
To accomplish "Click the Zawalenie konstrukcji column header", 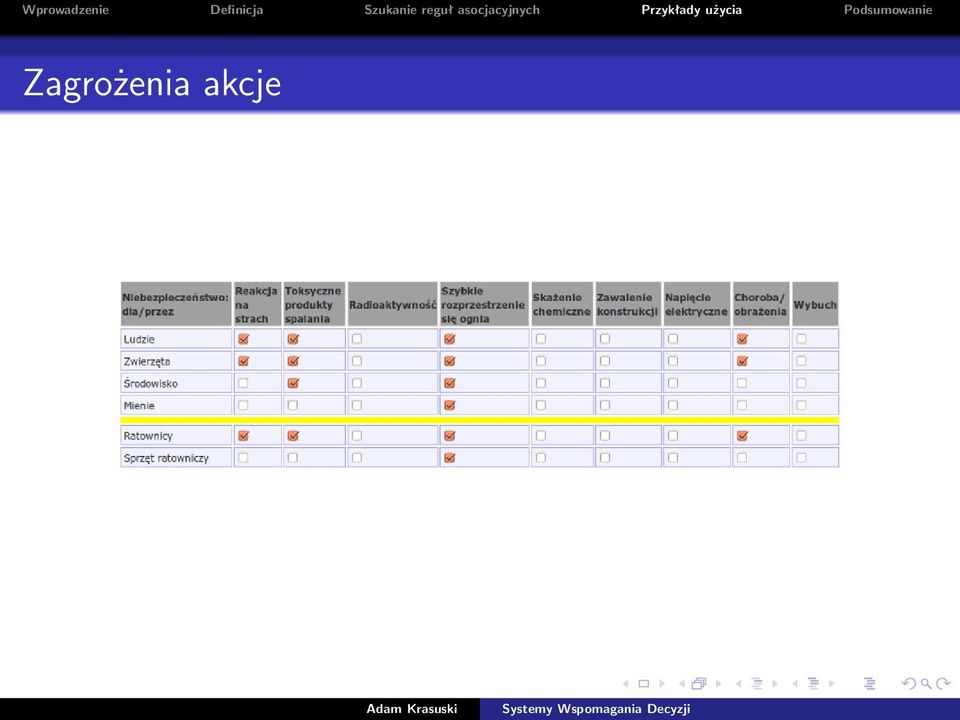I will pos(628,304).
